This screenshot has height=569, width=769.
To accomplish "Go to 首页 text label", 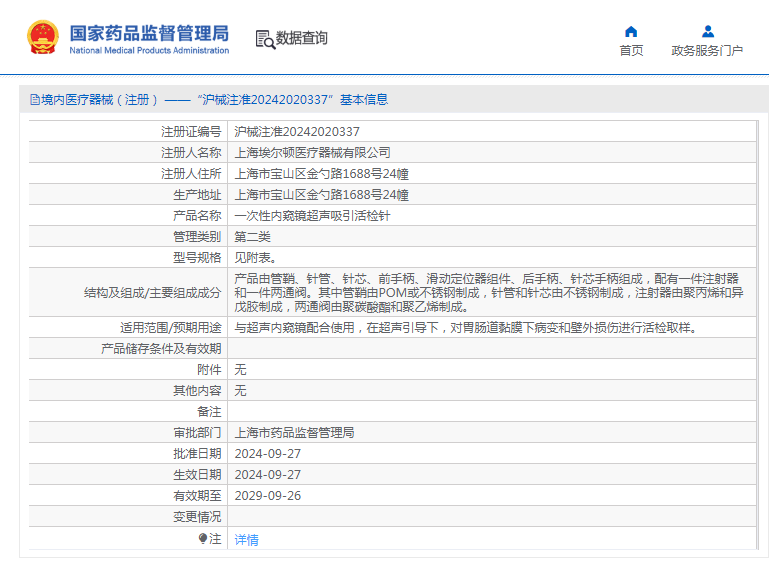I will click(x=631, y=51).
